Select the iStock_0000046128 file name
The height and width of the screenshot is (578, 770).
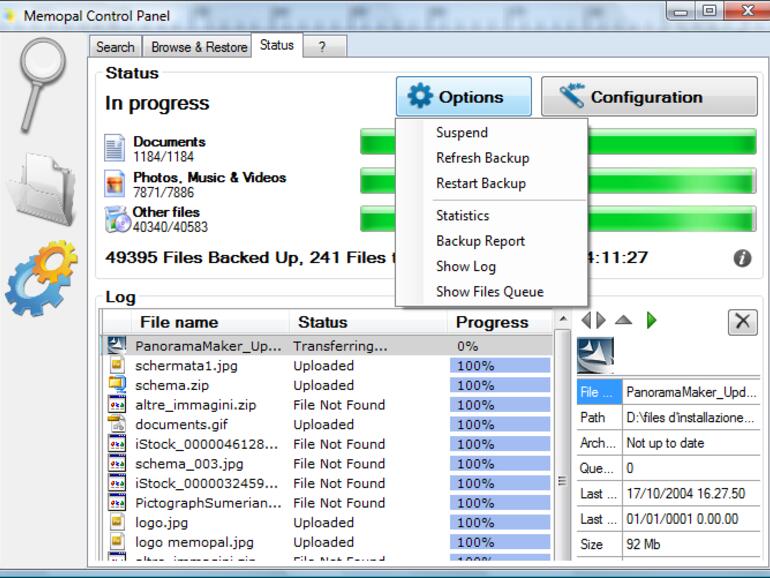coord(207,444)
